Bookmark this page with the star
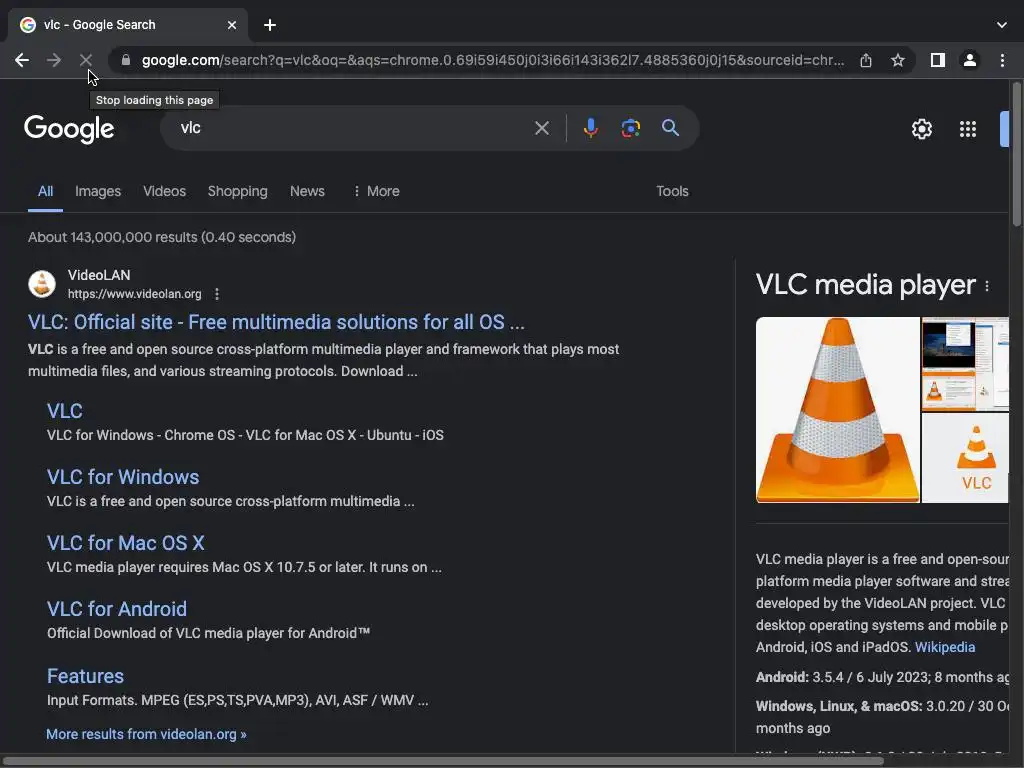 898,60
